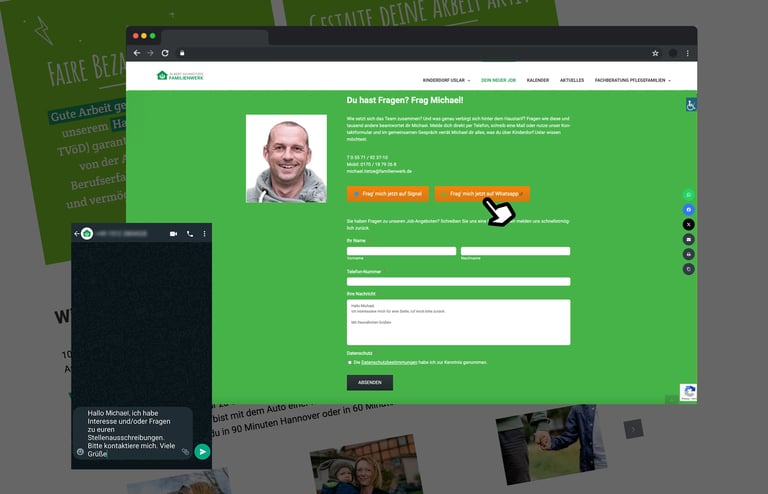Go back in the WhatsApp chat window
Image resolution: width=768 pixels, height=494 pixels.
76,234
